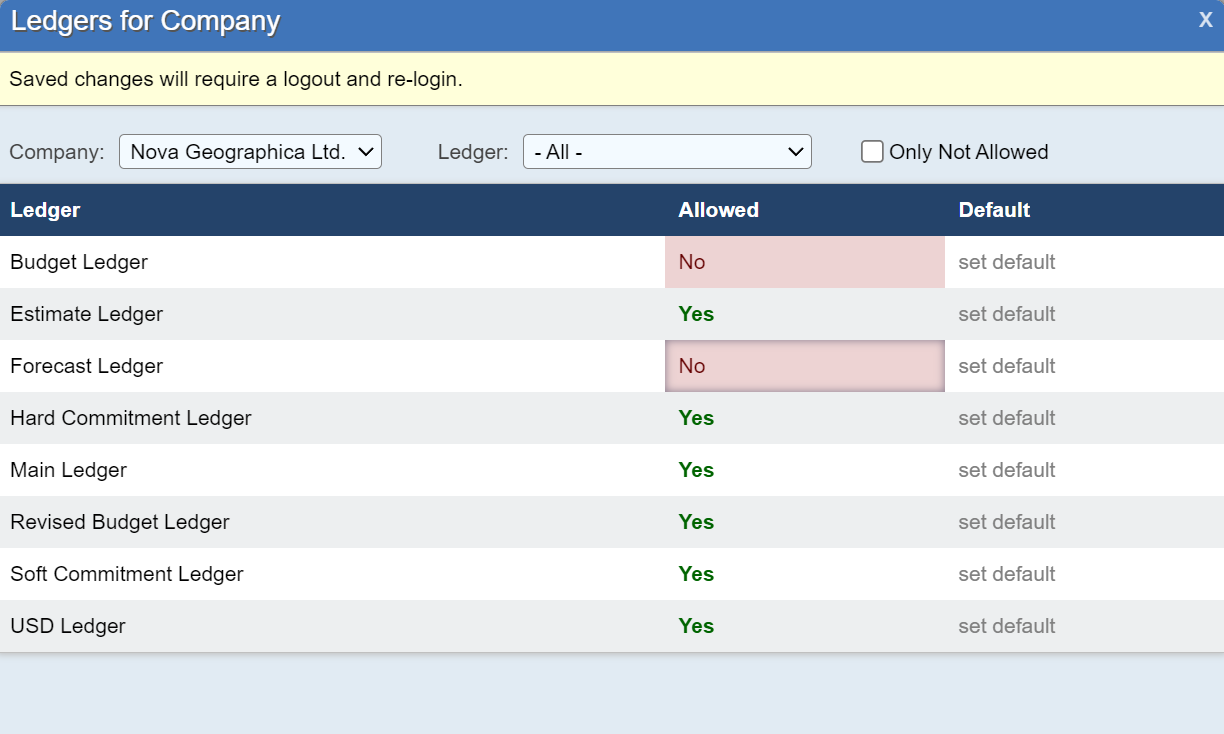Close the Ledgers for Company dialog
Image resolution: width=1224 pixels, height=734 pixels.
[x=1205, y=21]
